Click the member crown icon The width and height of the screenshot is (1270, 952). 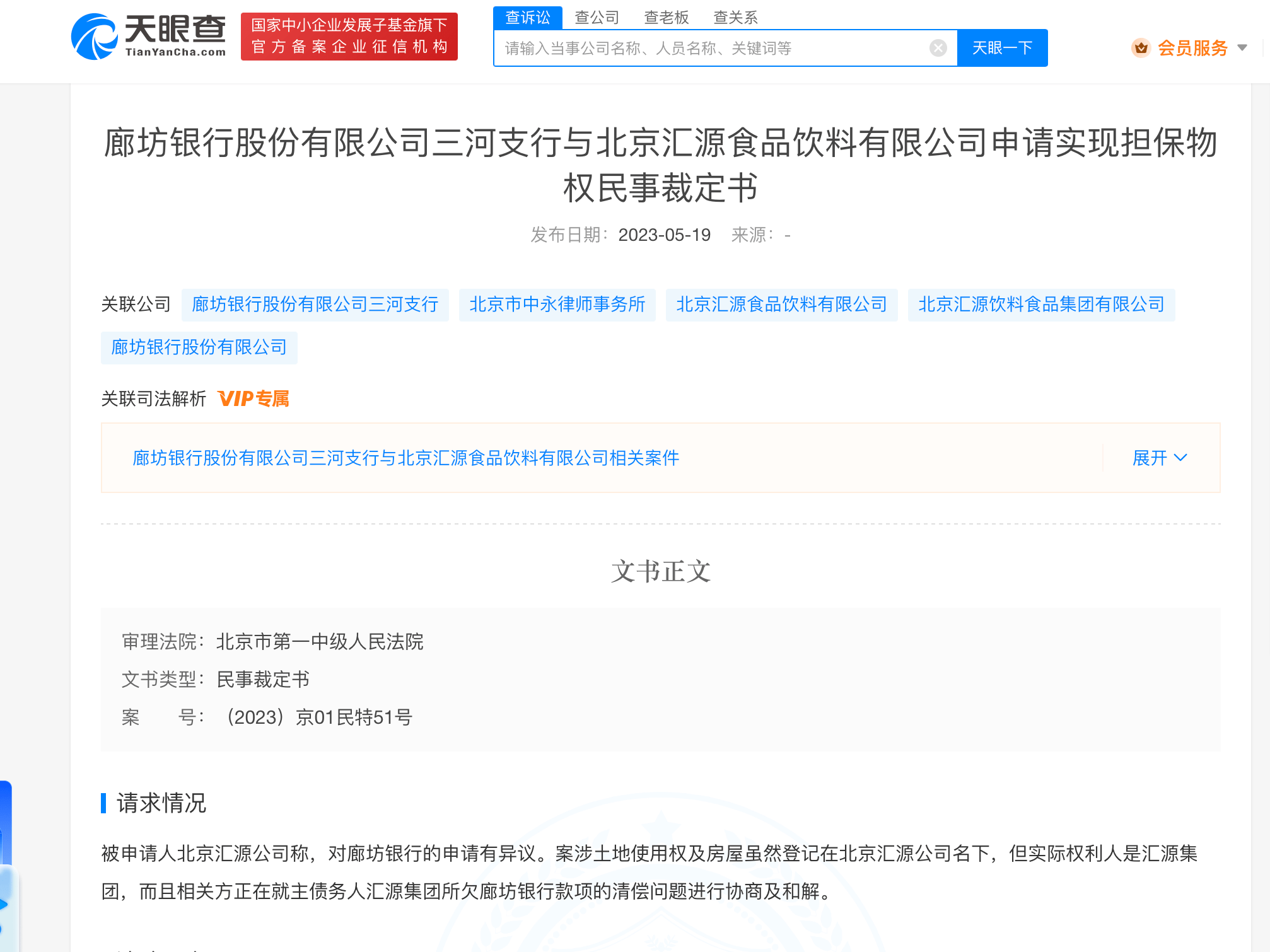tap(1141, 48)
